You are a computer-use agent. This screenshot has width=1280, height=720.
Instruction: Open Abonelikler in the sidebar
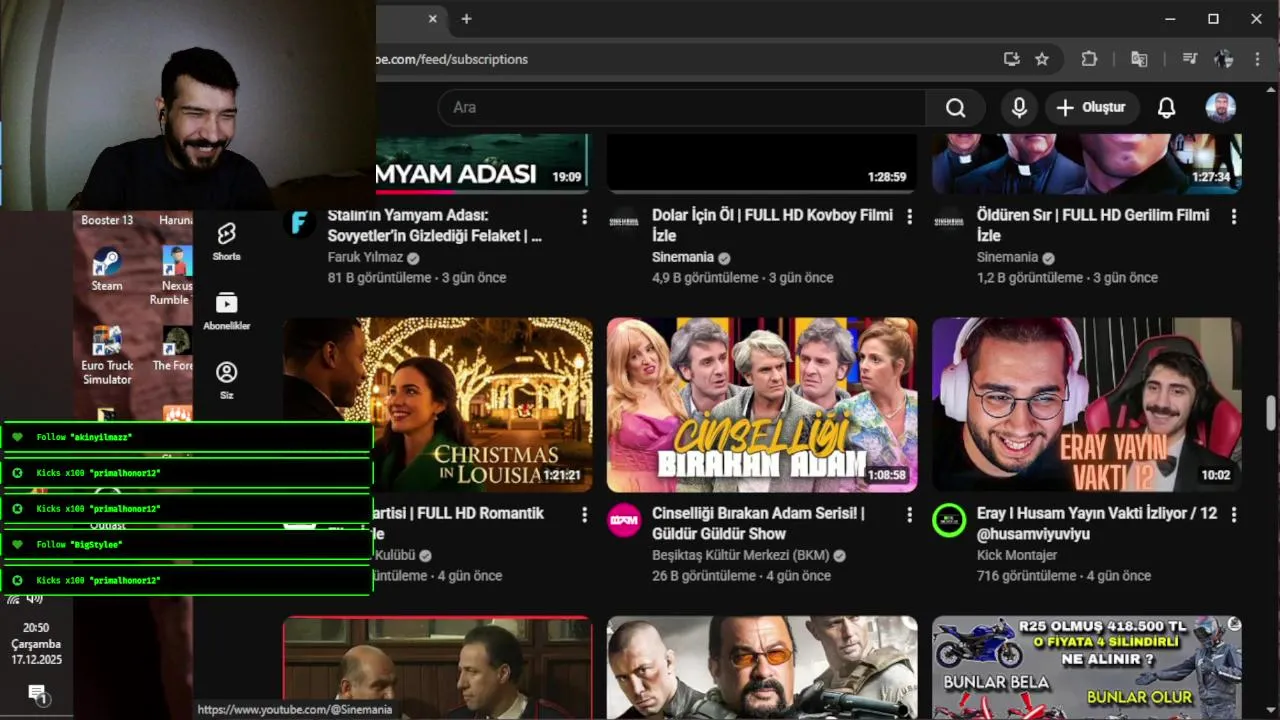point(226,311)
